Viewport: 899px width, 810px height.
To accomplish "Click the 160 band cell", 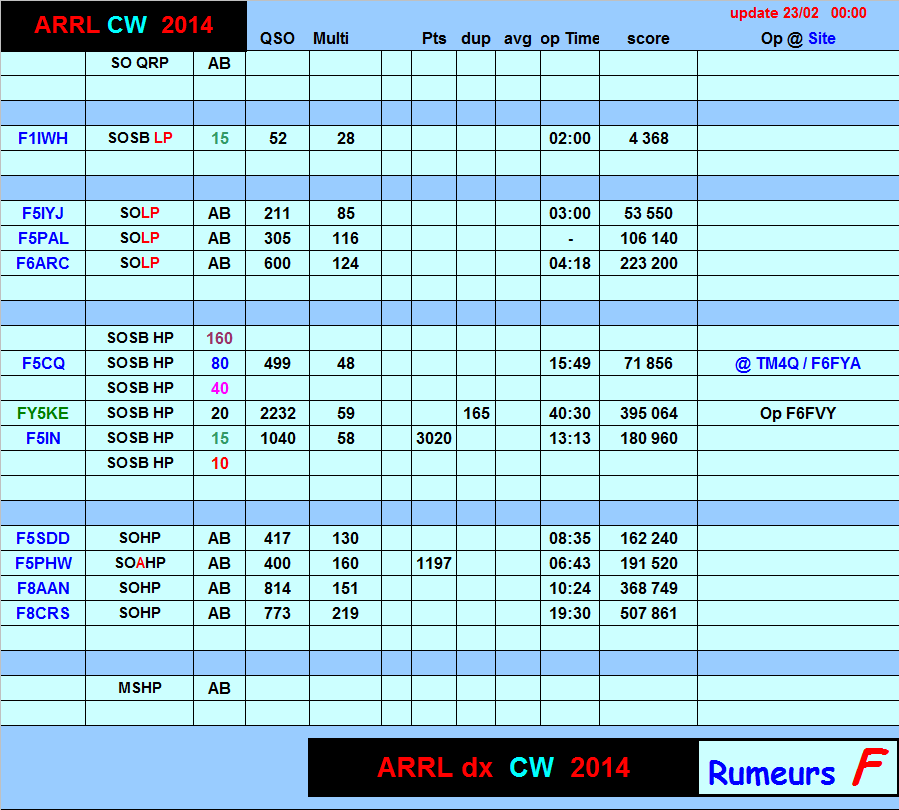I will [220, 338].
